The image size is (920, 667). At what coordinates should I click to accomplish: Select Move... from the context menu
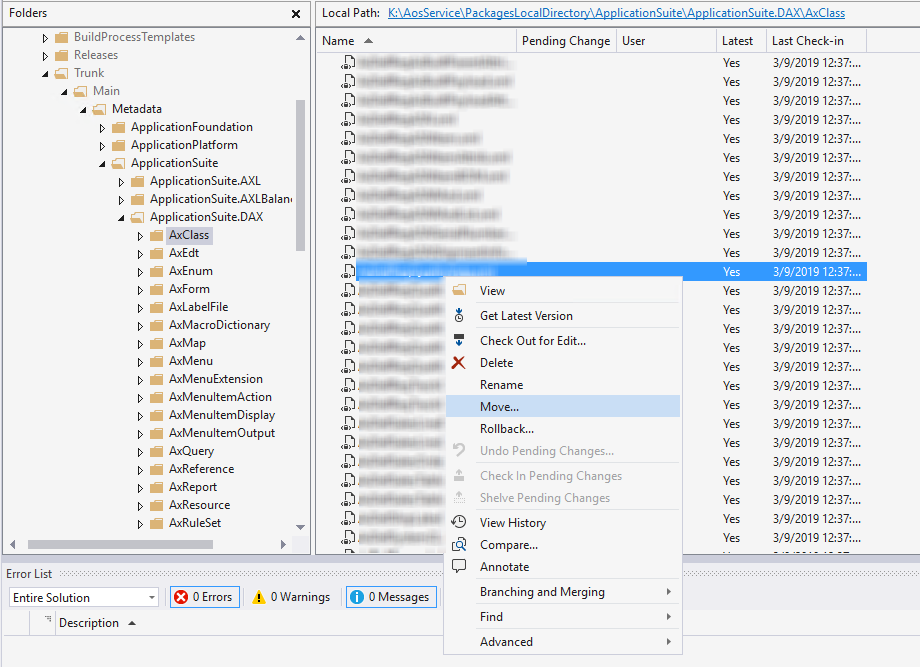click(x=499, y=407)
